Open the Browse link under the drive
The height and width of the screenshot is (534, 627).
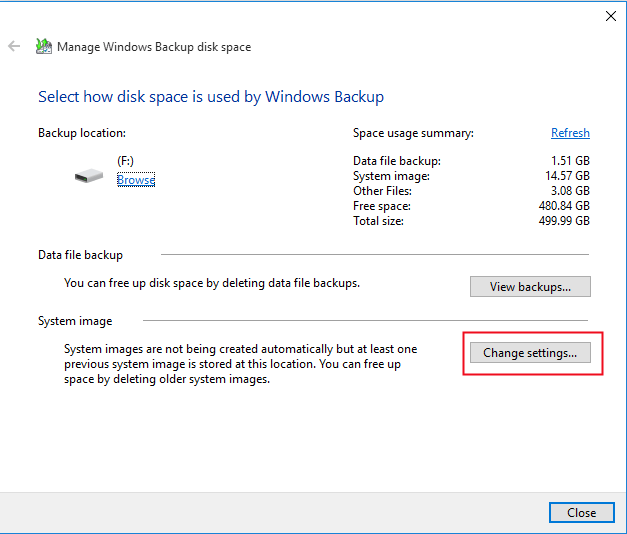point(136,180)
